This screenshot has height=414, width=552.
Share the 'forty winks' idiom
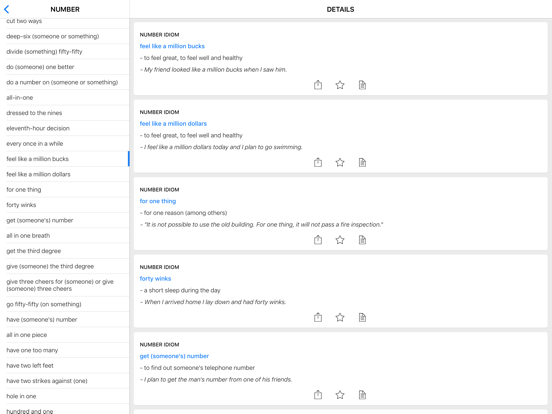coord(318,317)
